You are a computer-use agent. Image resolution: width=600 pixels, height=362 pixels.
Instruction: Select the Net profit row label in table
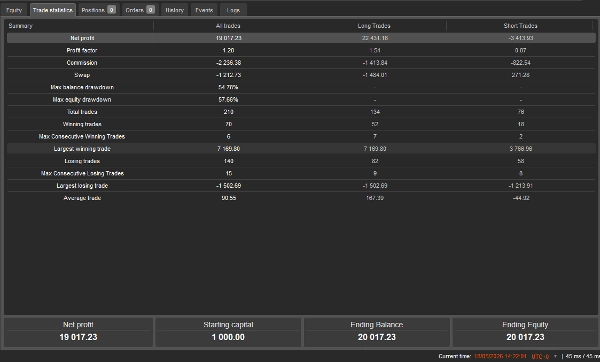click(82, 38)
